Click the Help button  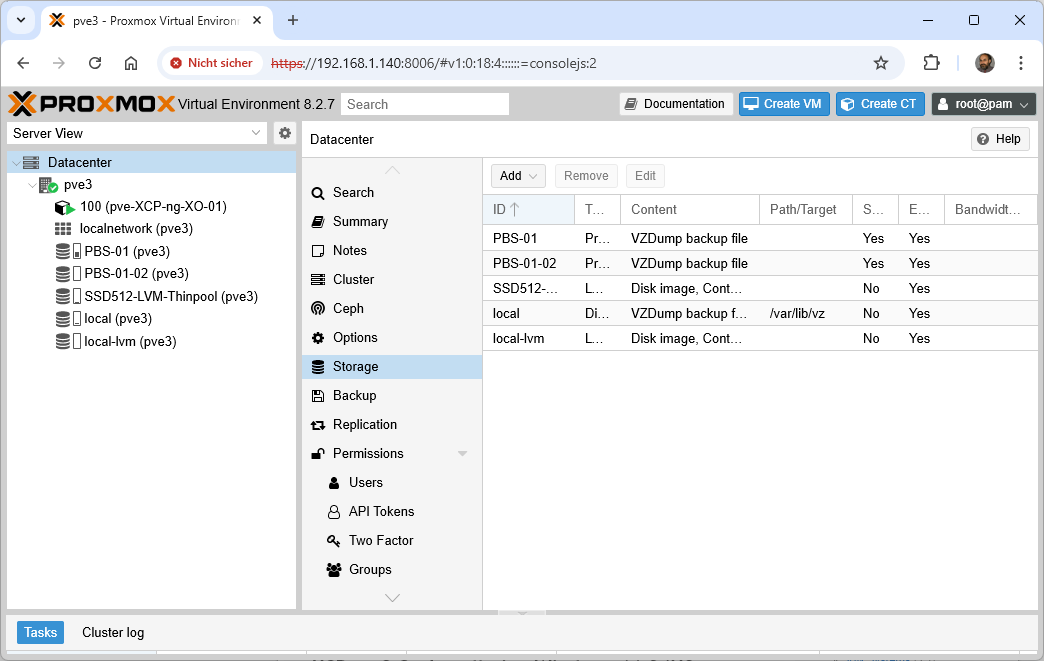[x=999, y=139]
